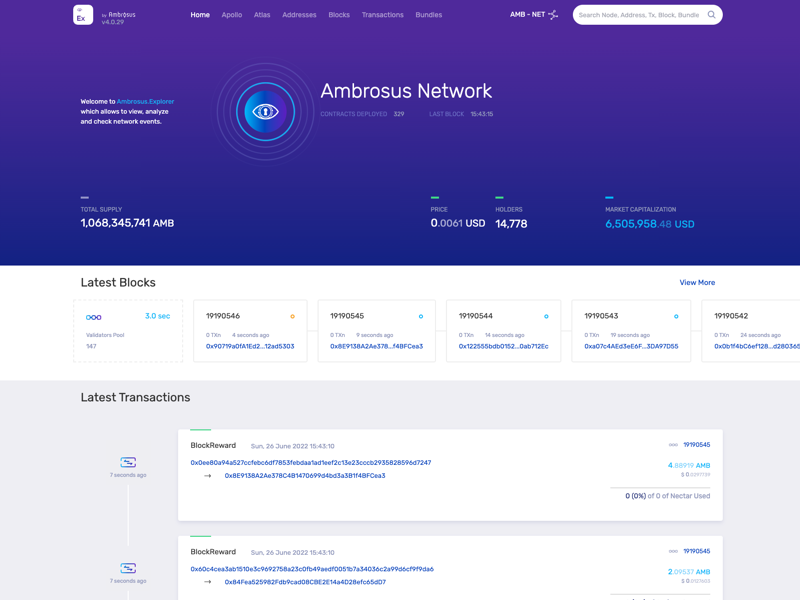The width and height of the screenshot is (800, 600).
Task: Click the validators pool chain icon
Action: tap(93, 317)
